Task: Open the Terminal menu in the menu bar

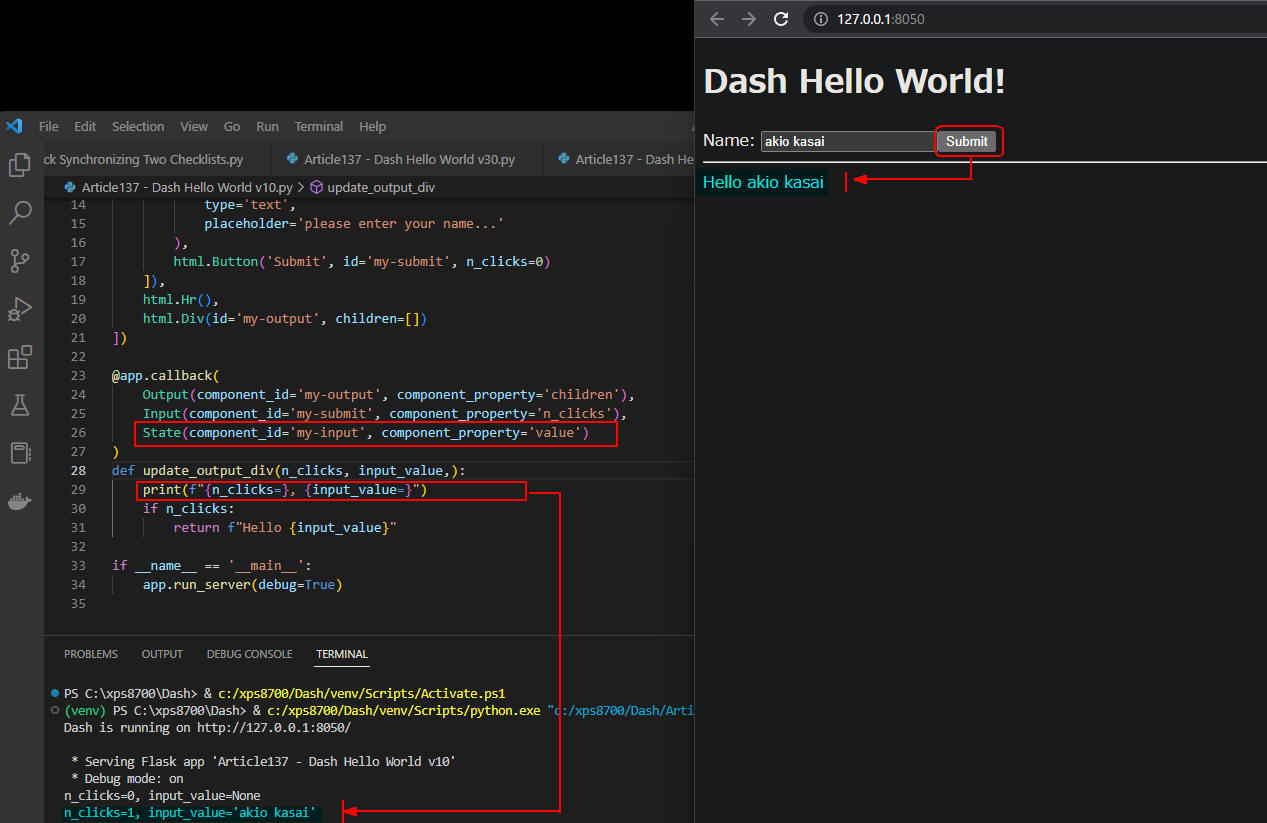Action: 319,126
